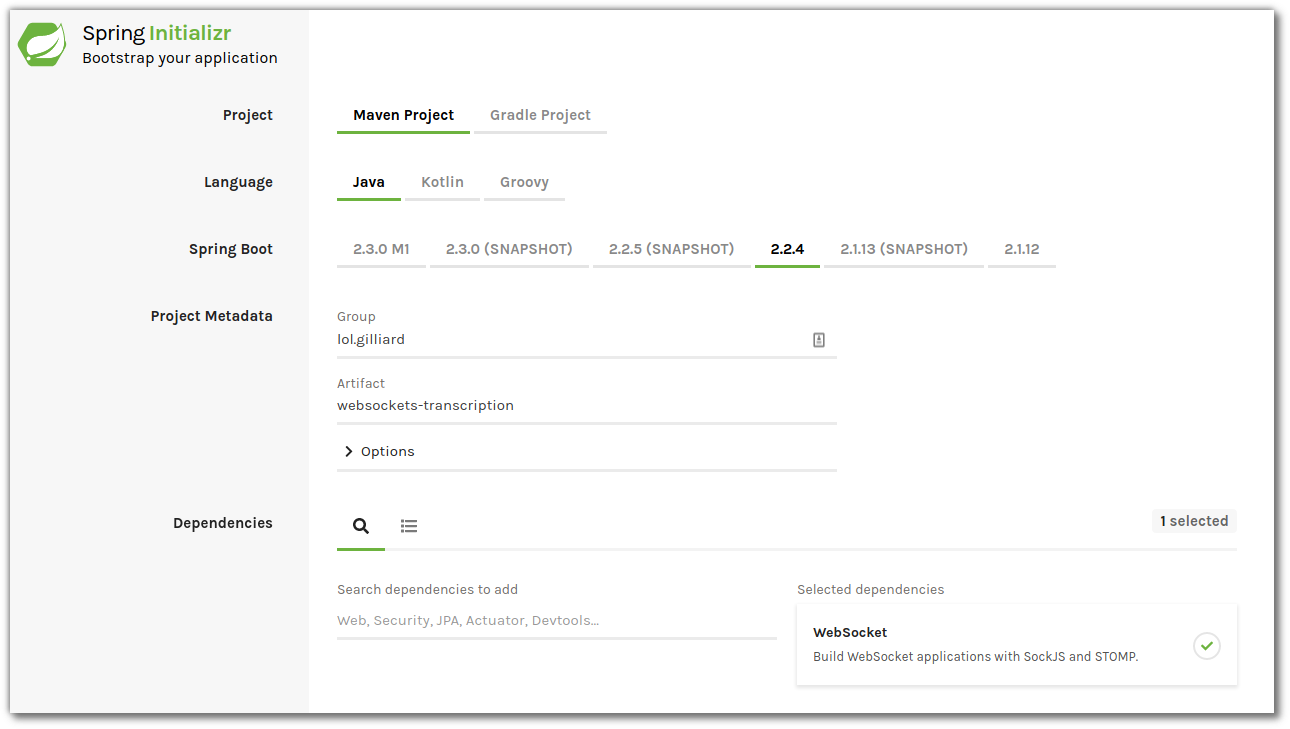Click WebSocket description text about SockJS
This screenshot has height=729, width=1290.
[976, 657]
